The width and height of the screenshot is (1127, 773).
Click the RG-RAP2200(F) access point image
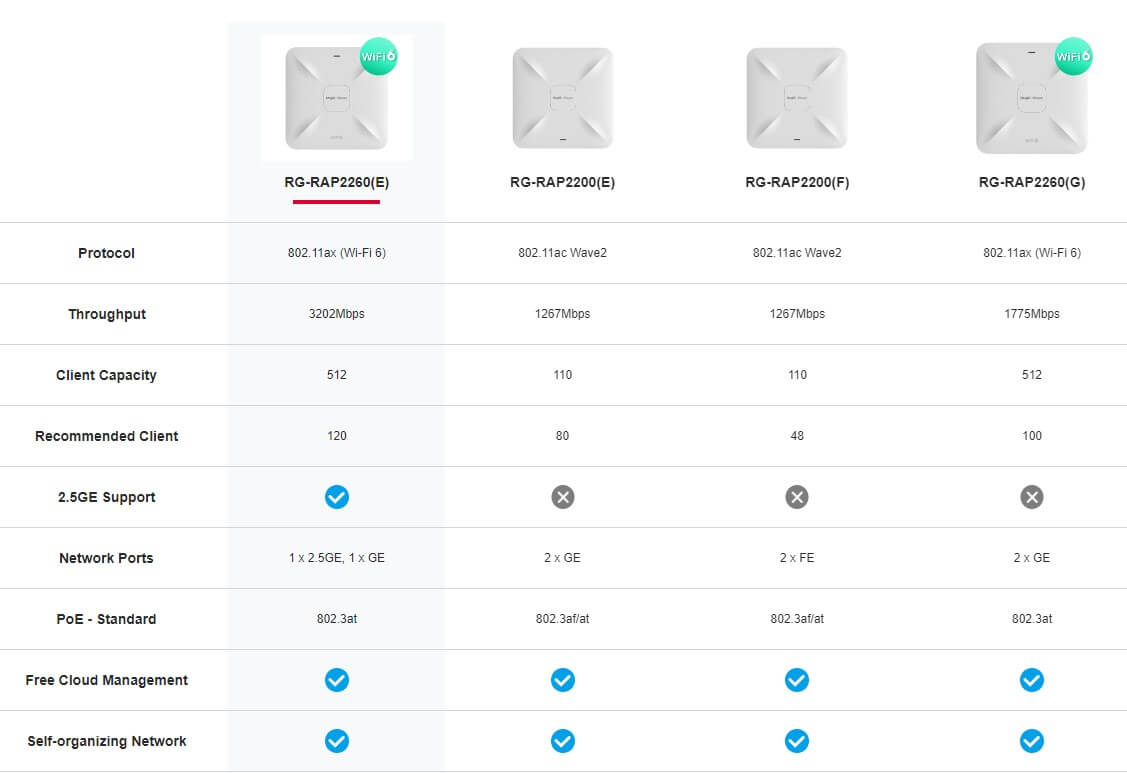pyautogui.click(x=796, y=98)
